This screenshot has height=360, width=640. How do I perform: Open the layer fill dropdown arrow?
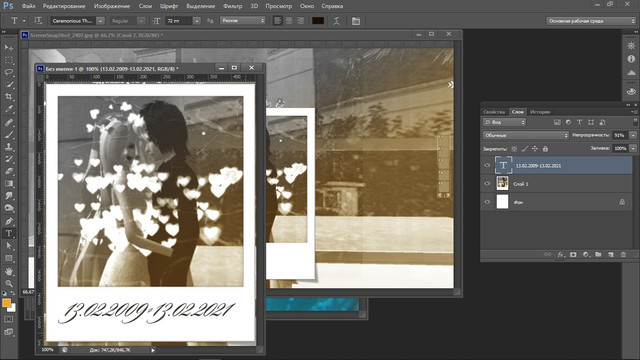coord(633,149)
